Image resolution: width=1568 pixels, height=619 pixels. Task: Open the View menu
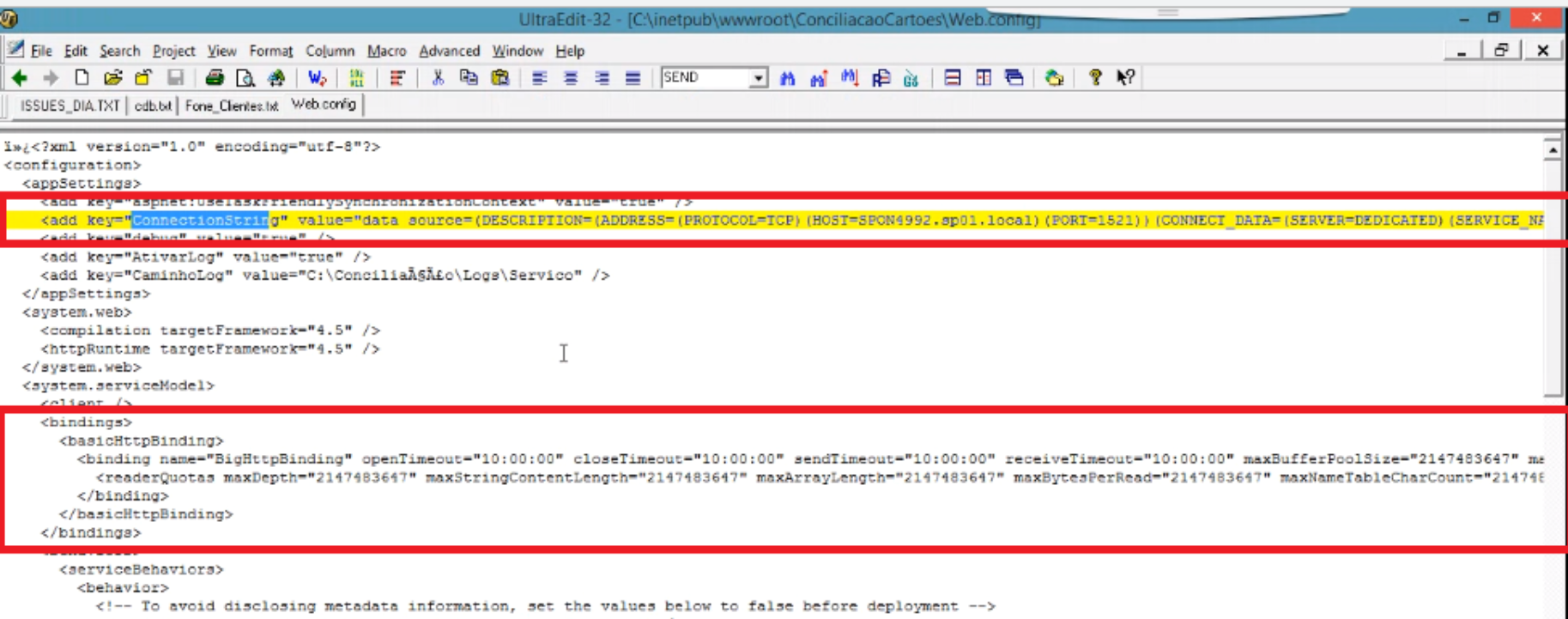[x=221, y=52]
